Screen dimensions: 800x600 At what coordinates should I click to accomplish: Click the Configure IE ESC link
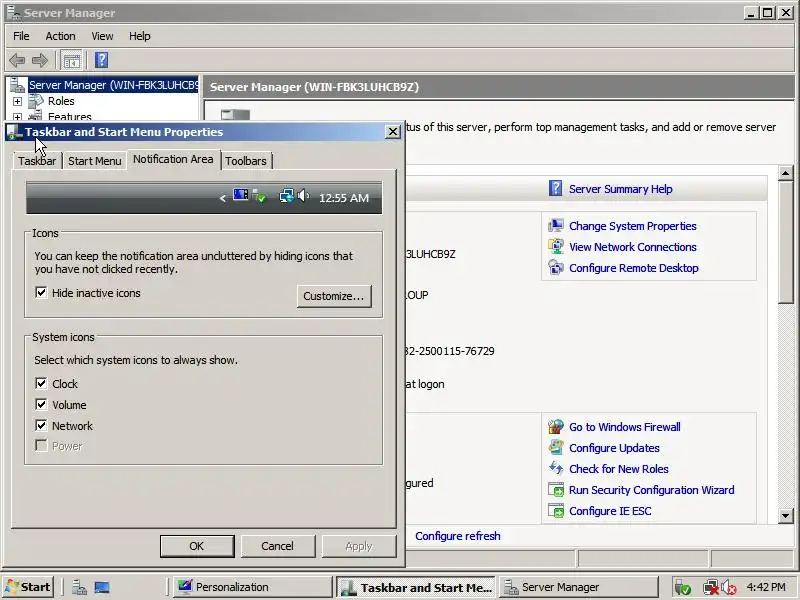(610, 511)
